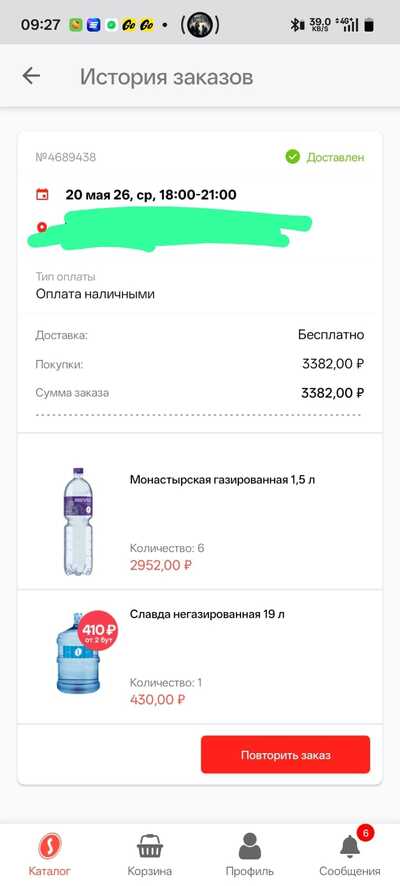Tap the 410 ₽ discount badge
400x886 pixels.
[x=99, y=629]
